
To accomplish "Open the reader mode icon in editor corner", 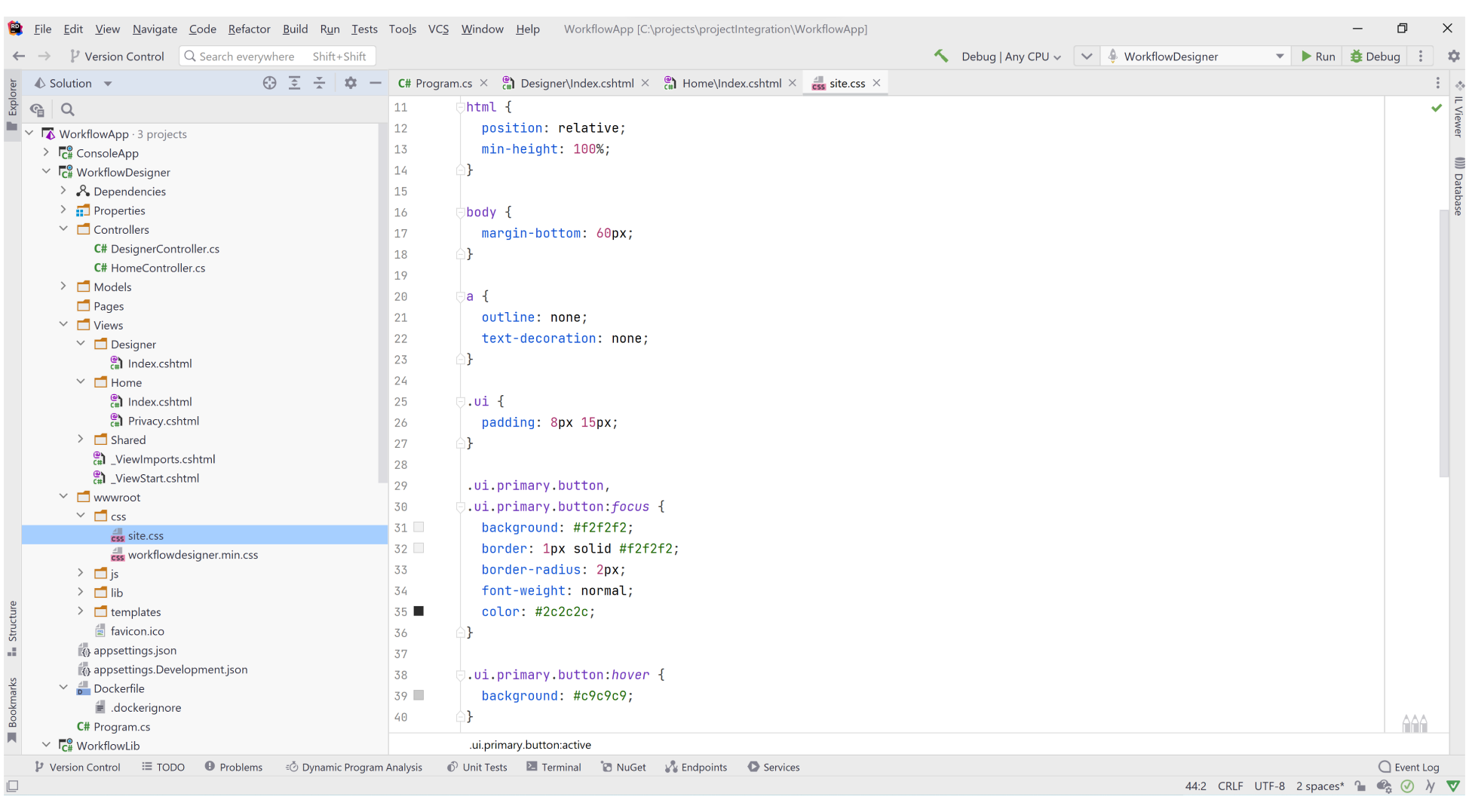I will coord(1415,724).
